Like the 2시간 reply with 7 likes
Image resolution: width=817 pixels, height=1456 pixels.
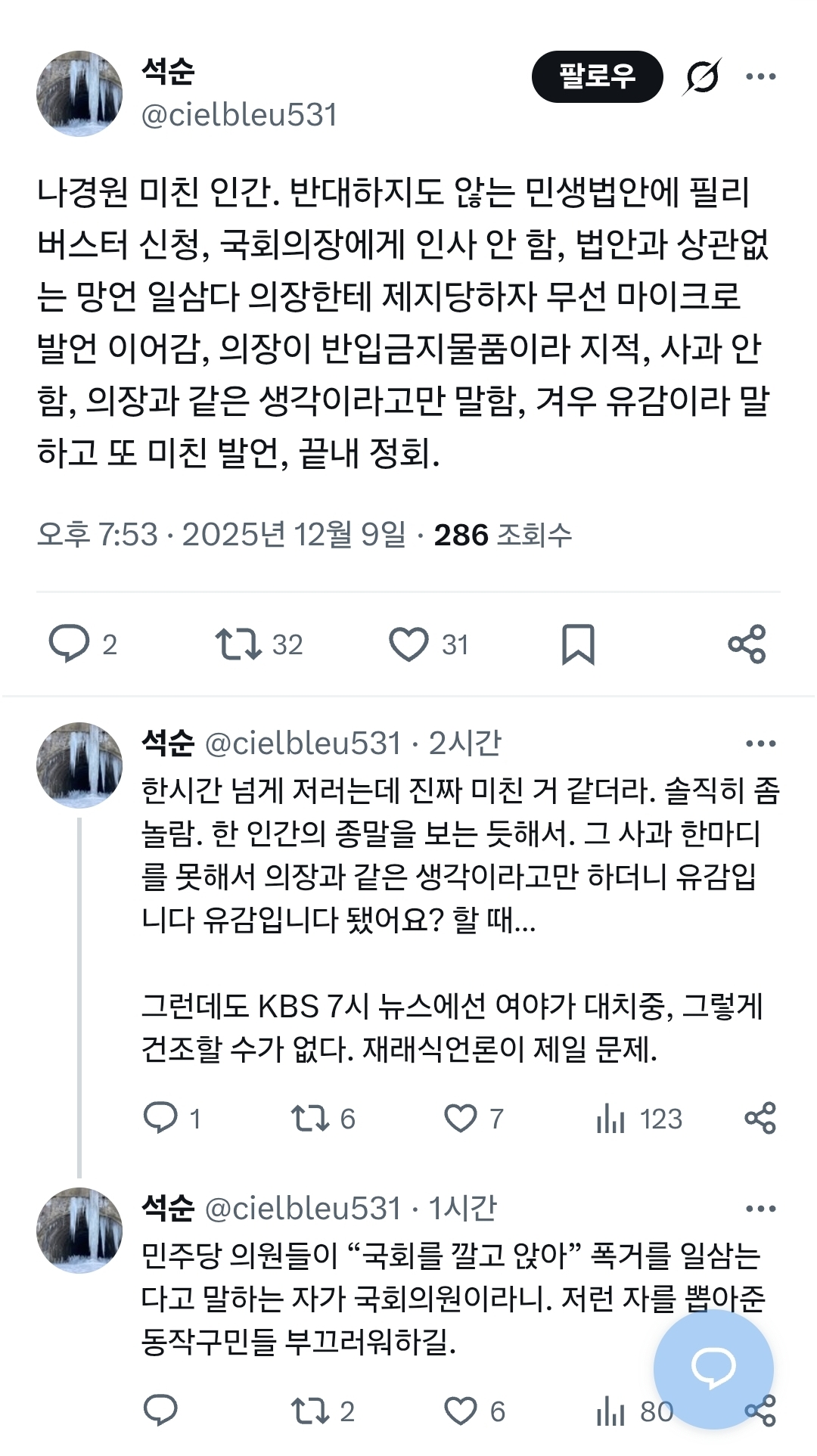pos(461,1118)
